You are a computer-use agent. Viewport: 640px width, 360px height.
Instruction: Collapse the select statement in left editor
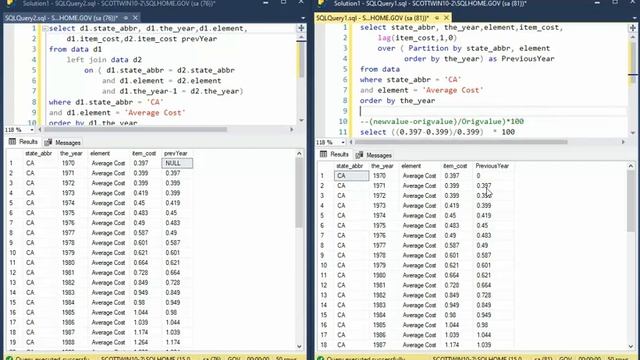[45, 29]
